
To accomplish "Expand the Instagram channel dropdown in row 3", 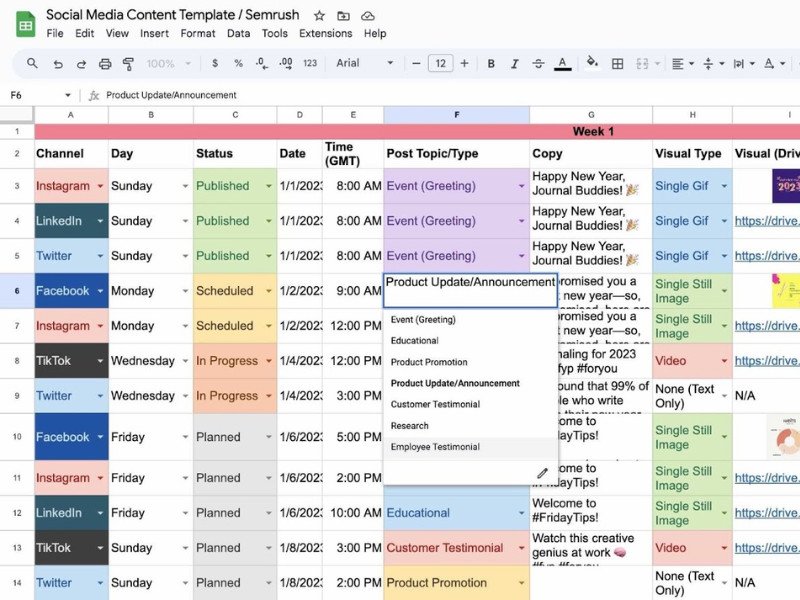I will pos(100,186).
